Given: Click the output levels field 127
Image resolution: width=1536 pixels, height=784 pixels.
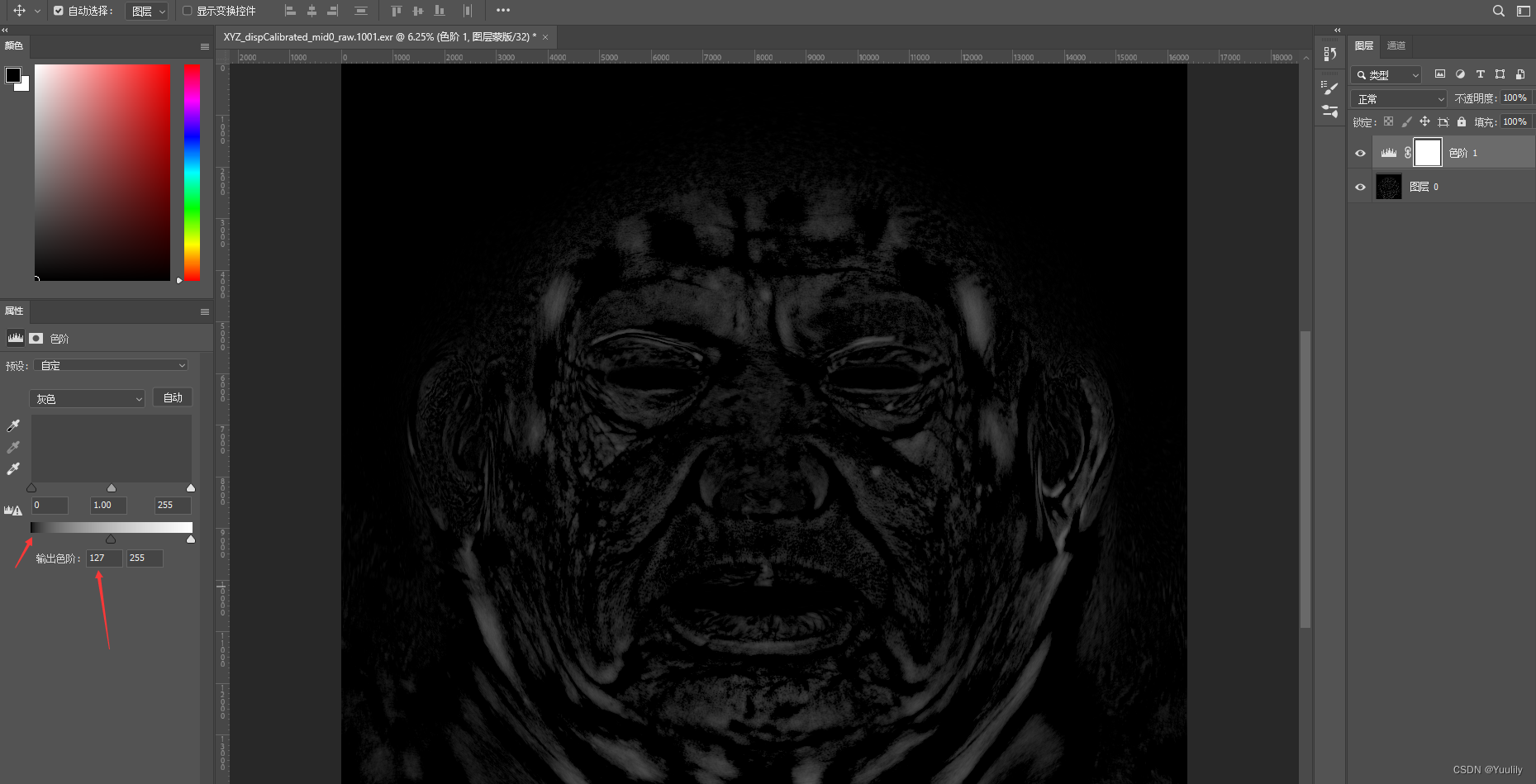Looking at the screenshot, I should [104, 558].
